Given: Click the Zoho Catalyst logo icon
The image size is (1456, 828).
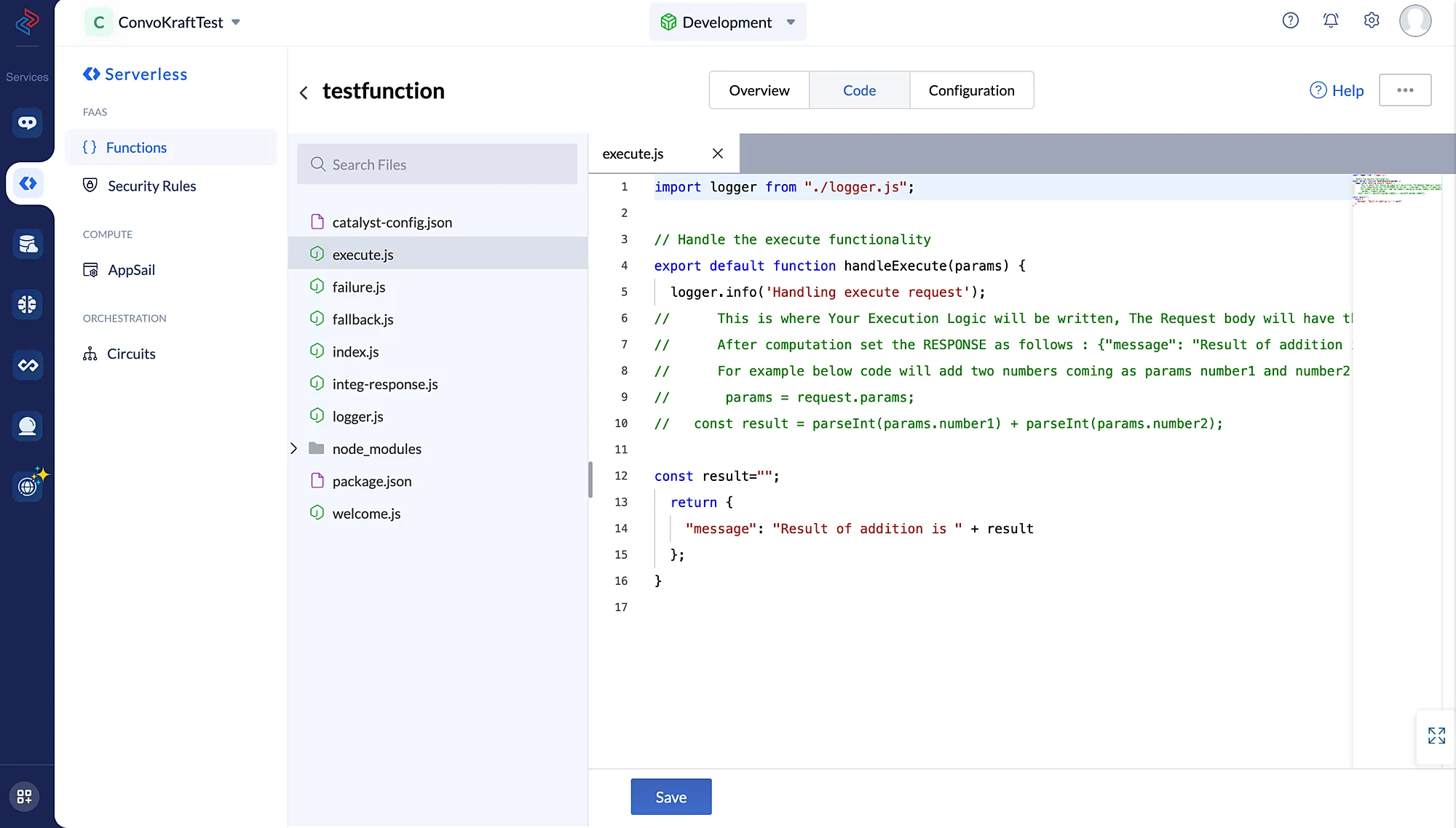Looking at the screenshot, I should click(27, 22).
